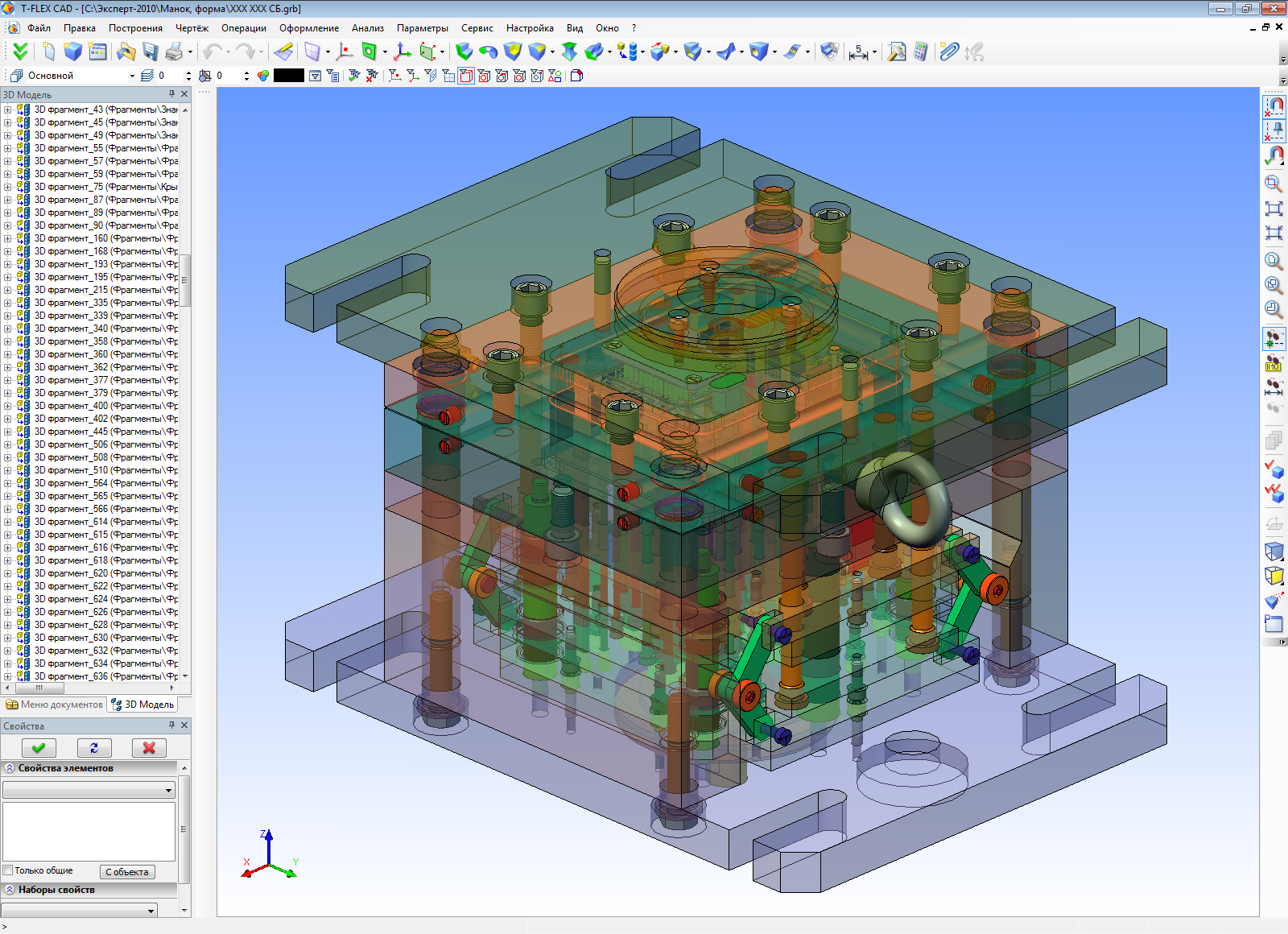Click the dimension measurement tool icon
The image size is (1288, 934).
click(x=858, y=52)
